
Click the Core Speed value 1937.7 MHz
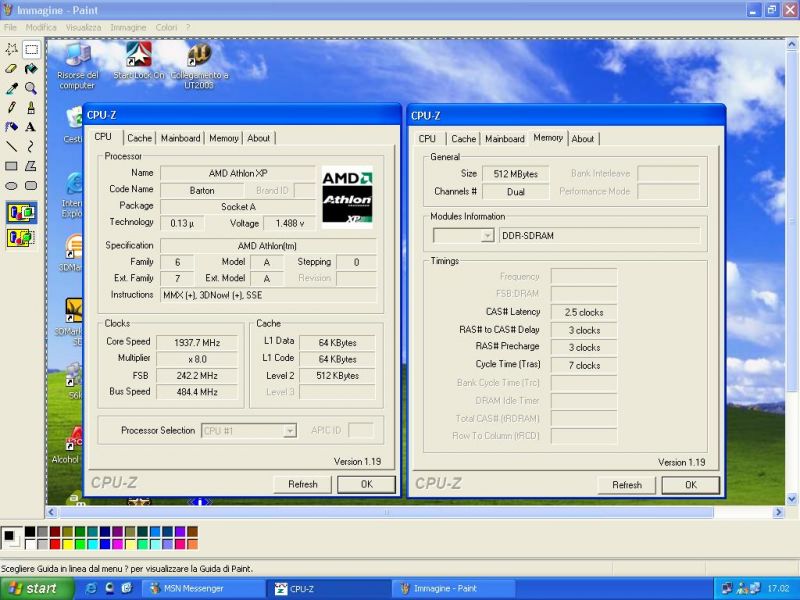coord(197,343)
